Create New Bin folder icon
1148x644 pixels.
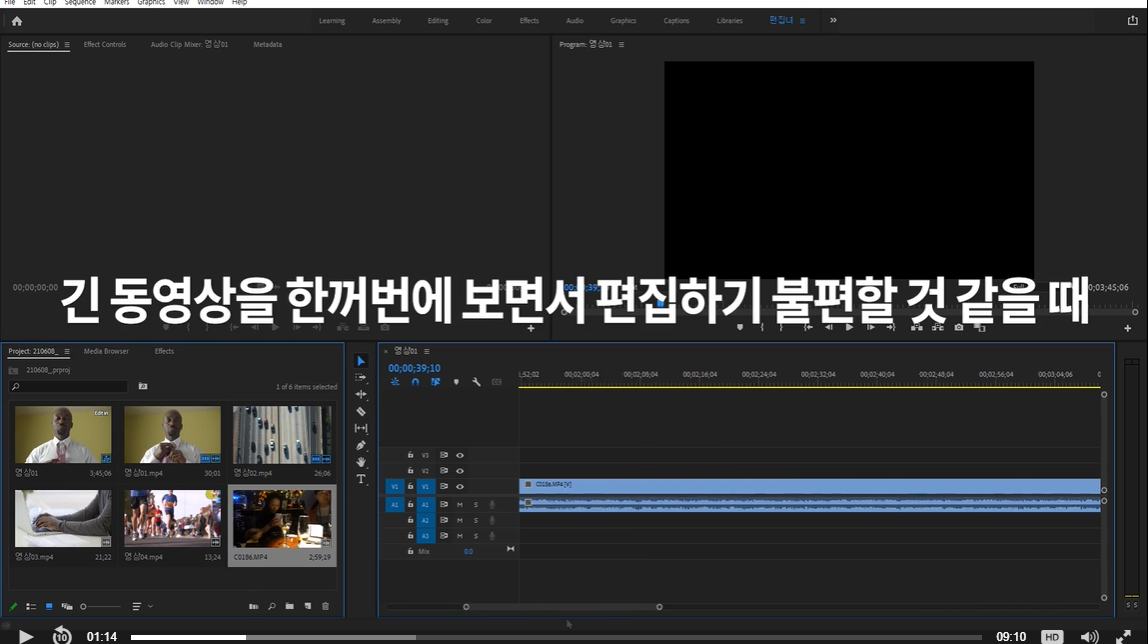pos(289,606)
